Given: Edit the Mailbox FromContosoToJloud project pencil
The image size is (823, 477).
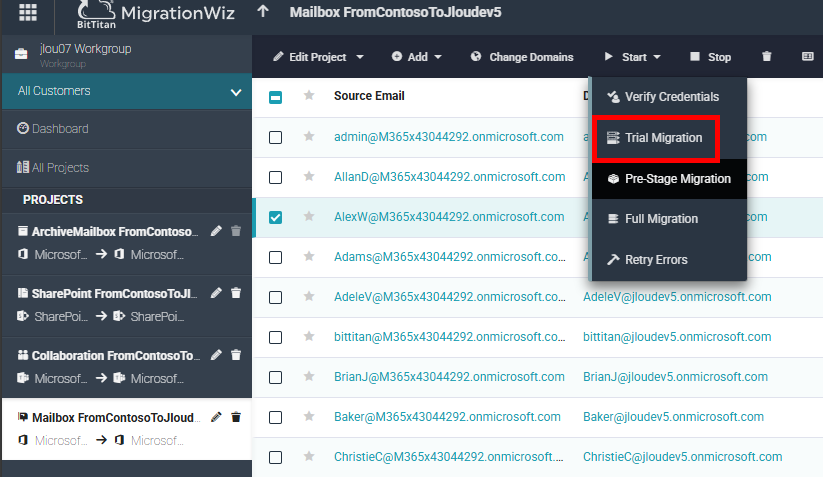Looking at the screenshot, I should point(216,417).
